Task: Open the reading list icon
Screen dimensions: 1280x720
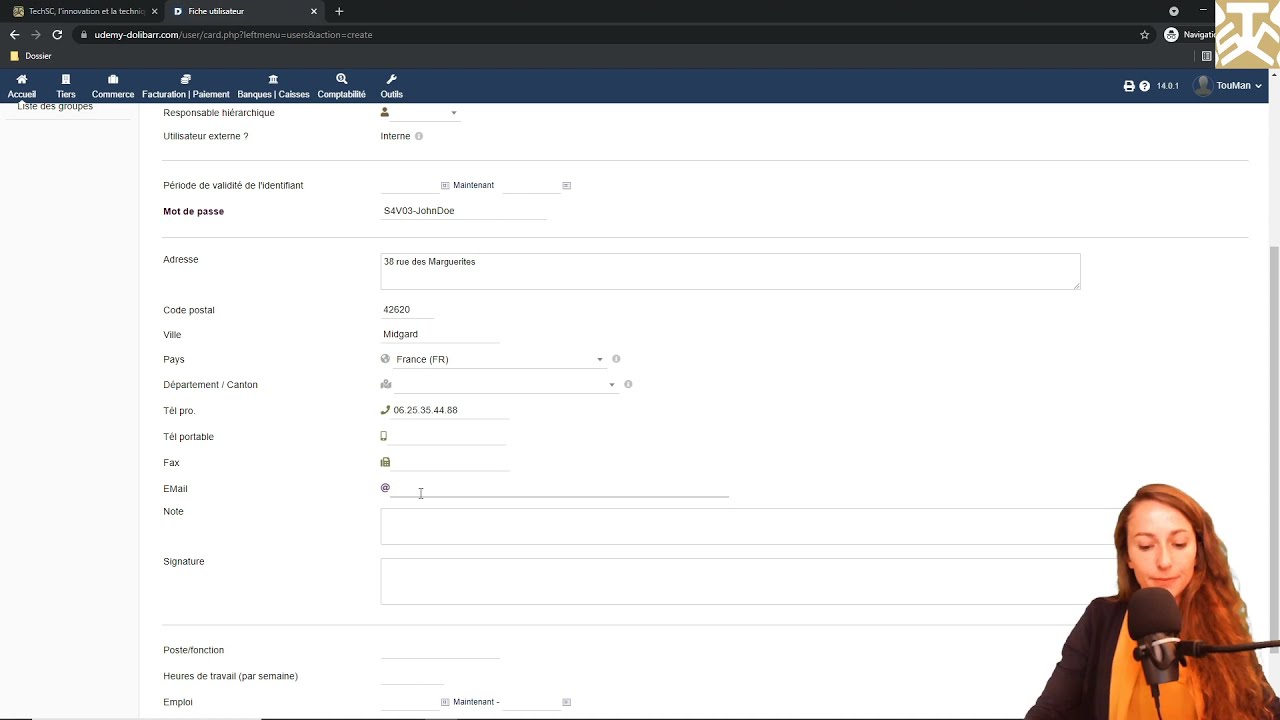Action: click(x=1206, y=56)
